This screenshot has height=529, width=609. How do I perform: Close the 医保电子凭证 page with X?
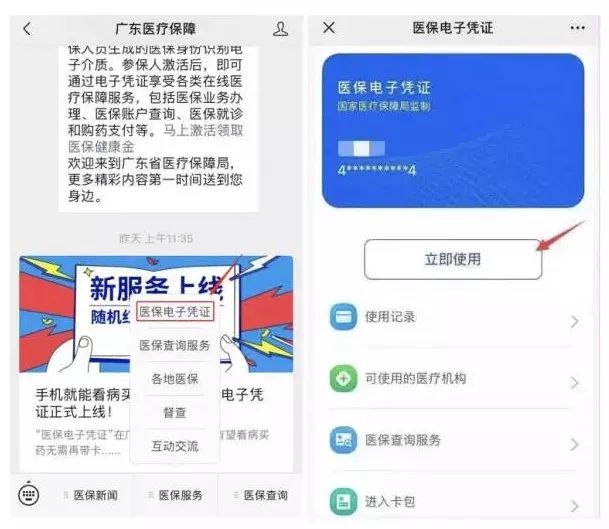[329, 28]
